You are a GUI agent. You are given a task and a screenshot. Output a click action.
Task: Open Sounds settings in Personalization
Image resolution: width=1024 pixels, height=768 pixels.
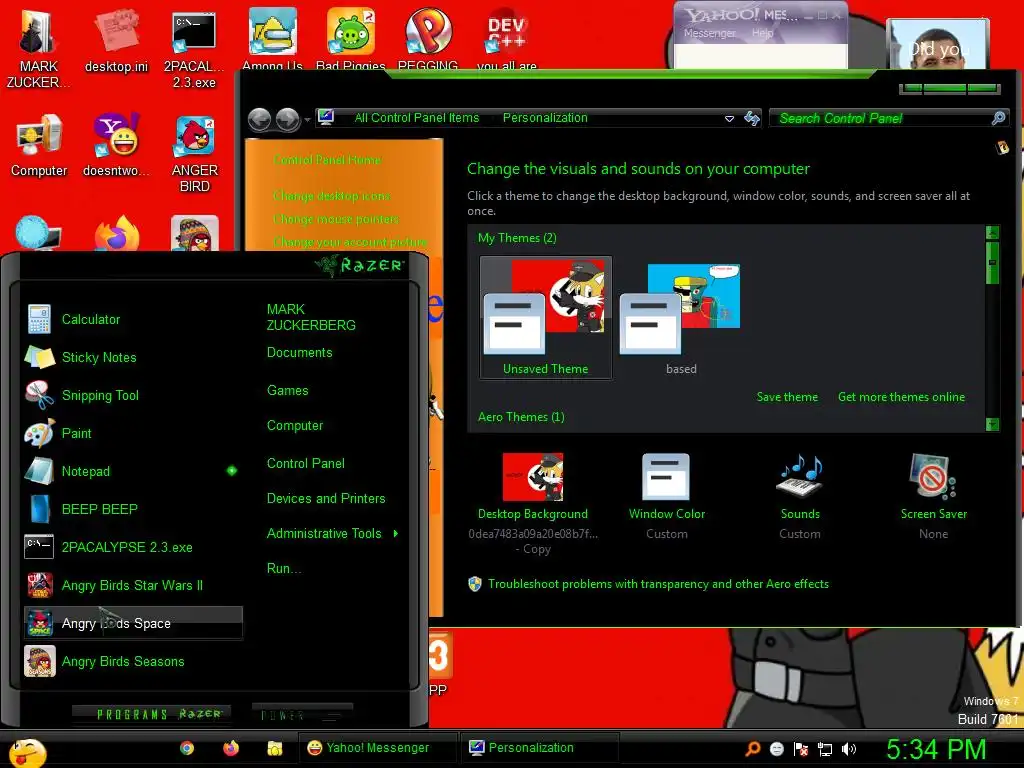(x=799, y=496)
